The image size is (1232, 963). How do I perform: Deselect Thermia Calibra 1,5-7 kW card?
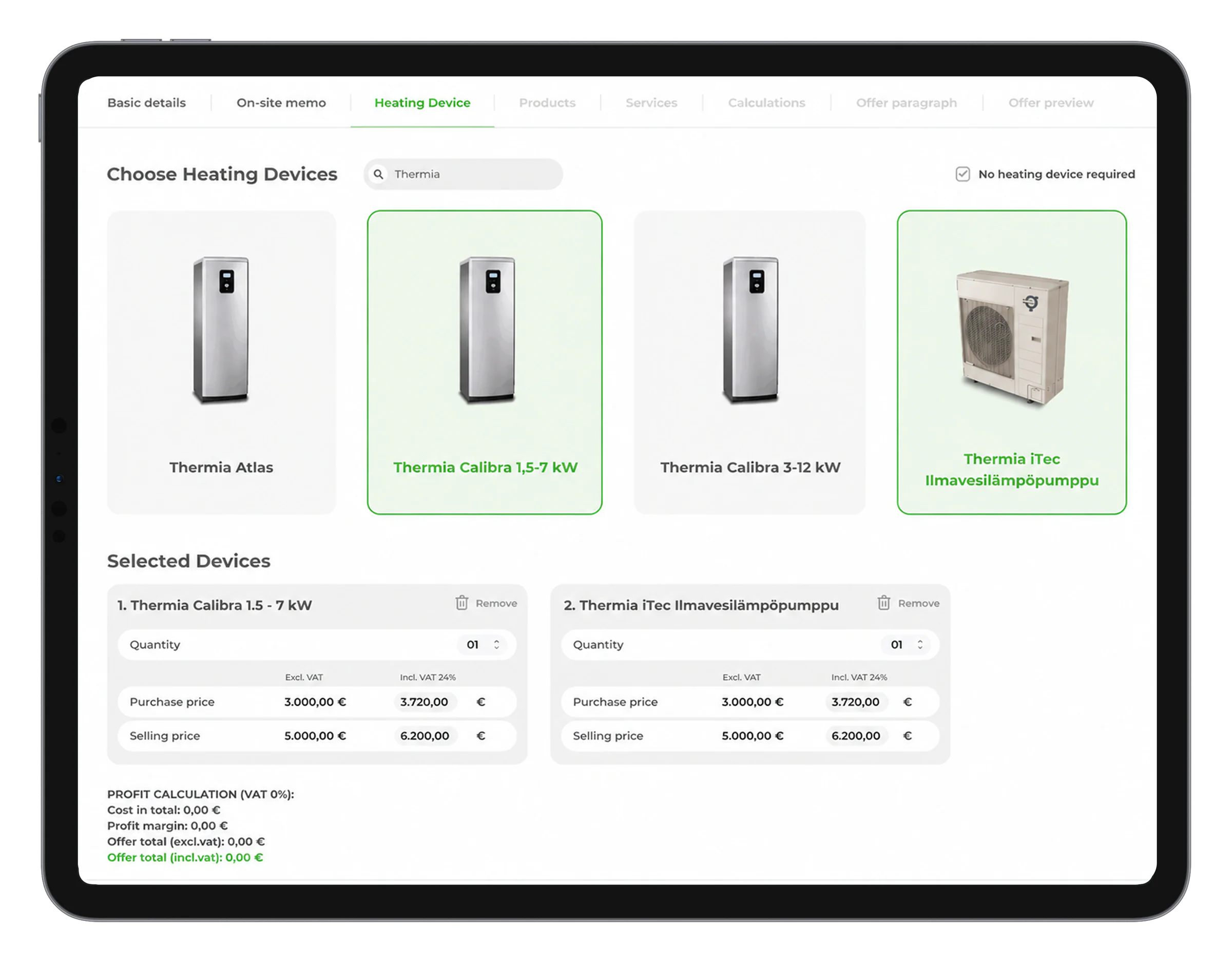coord(485,362)
